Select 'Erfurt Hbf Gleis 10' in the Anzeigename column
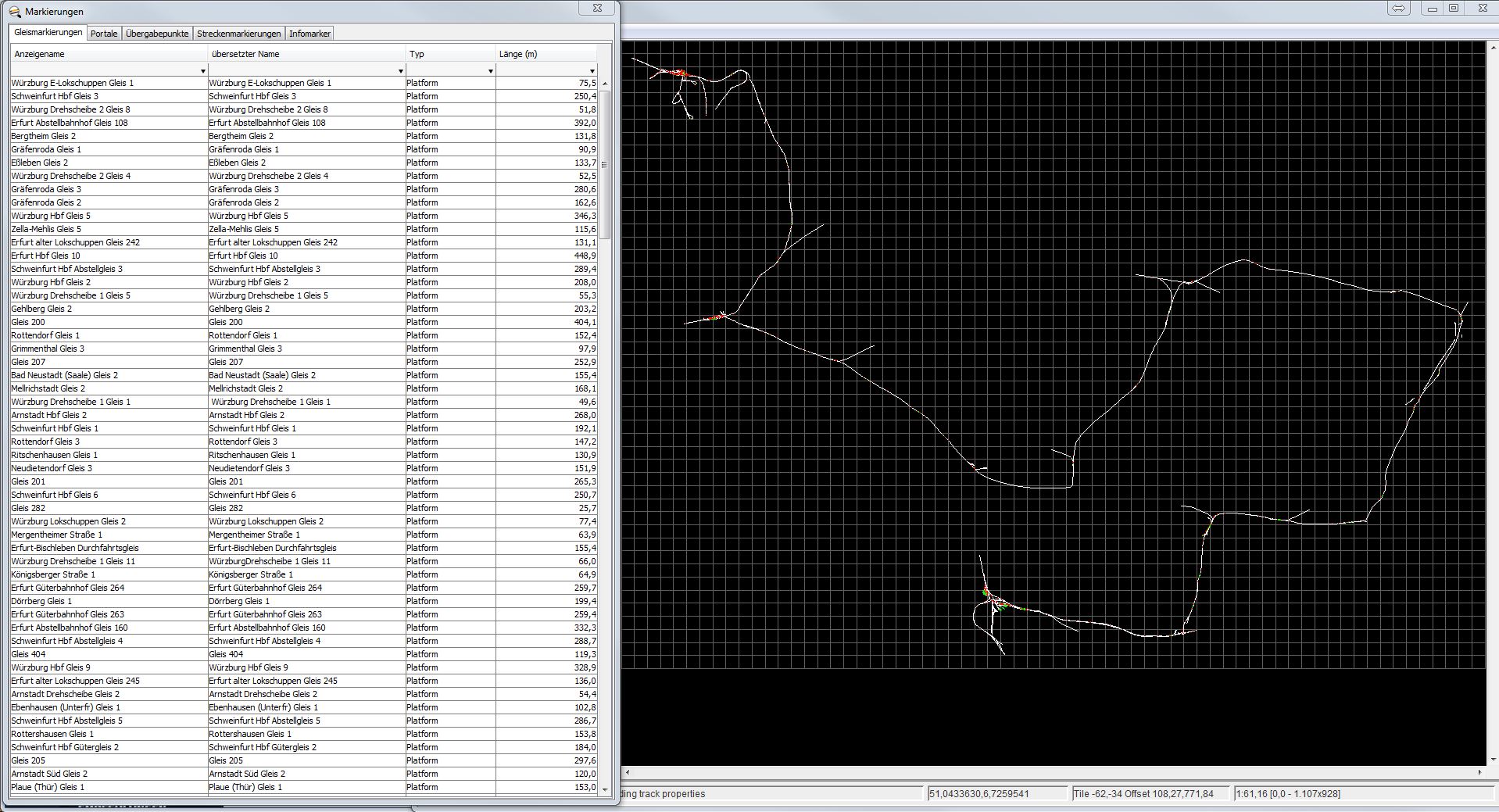 45,256
